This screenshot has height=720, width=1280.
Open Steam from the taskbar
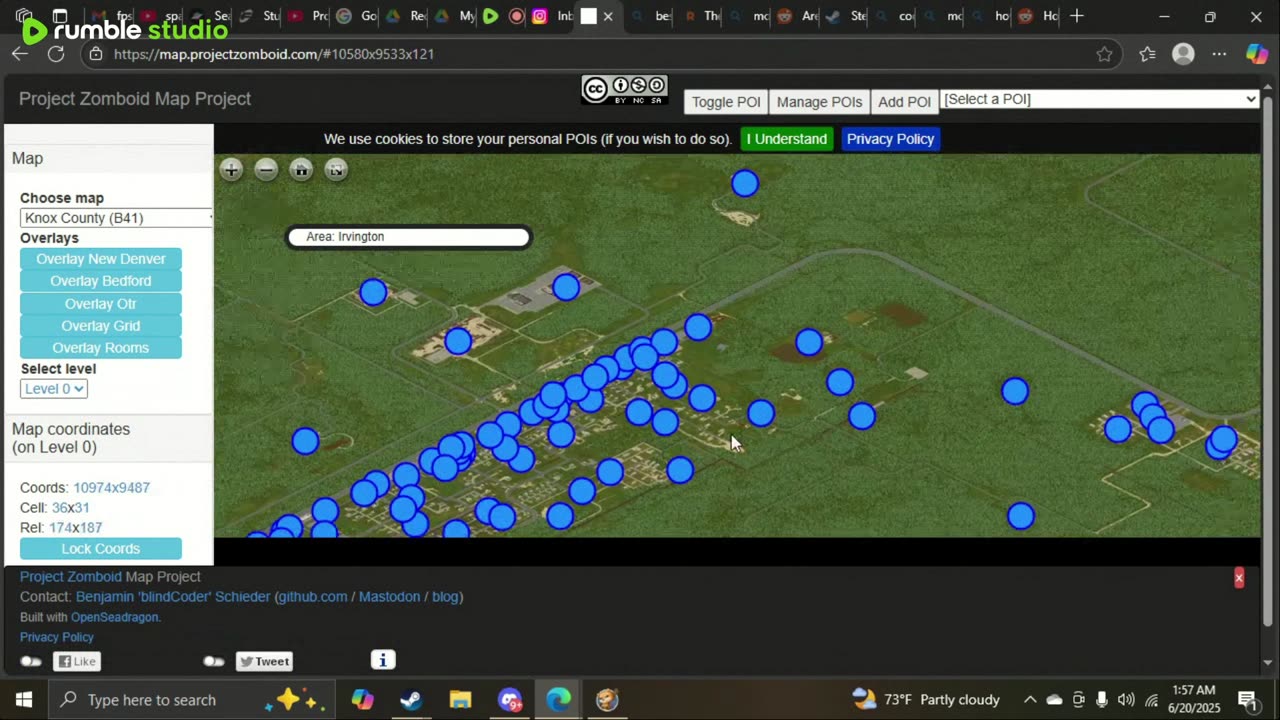(x=411, y=700)
